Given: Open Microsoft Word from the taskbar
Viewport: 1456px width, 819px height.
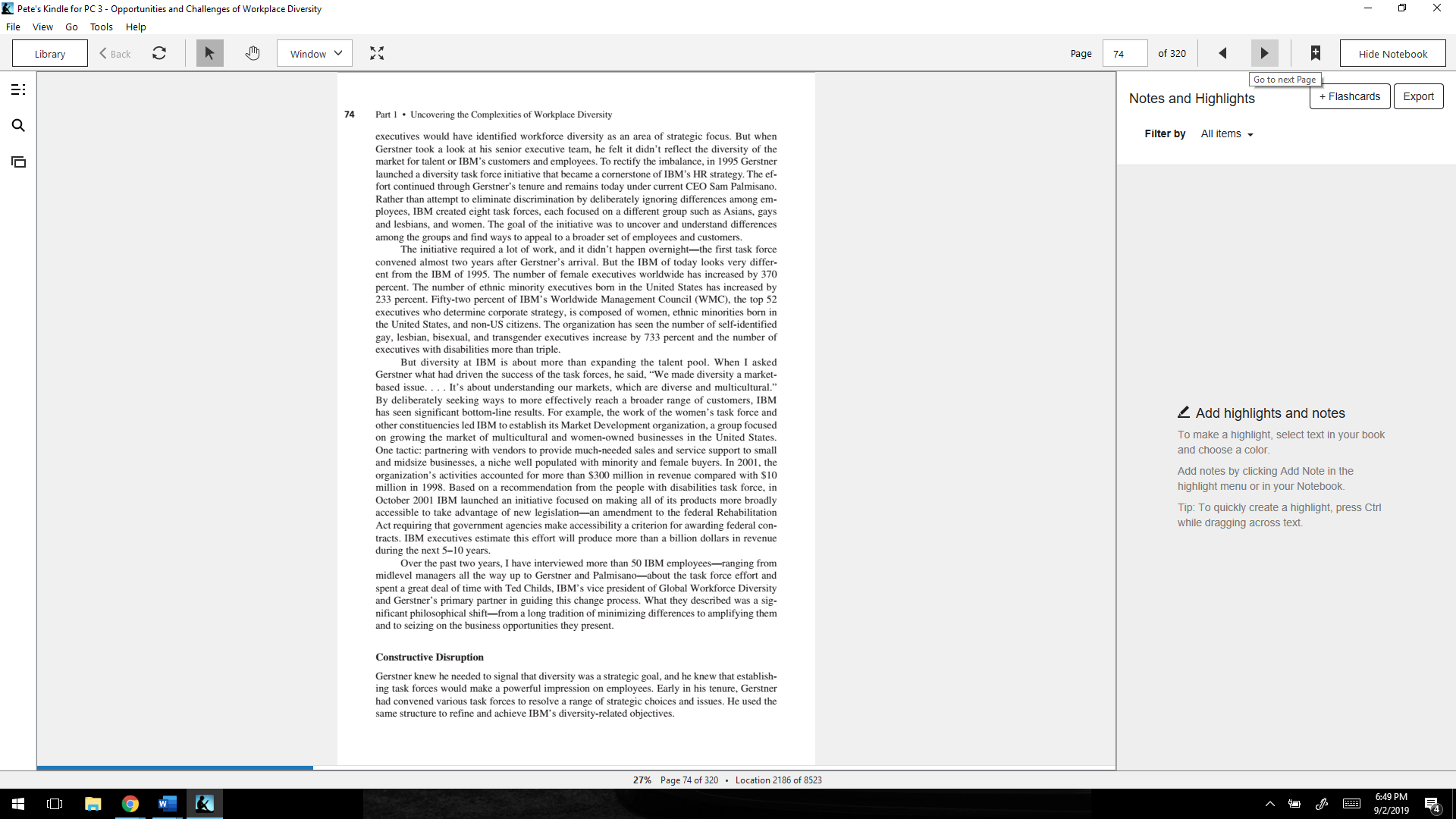Looking at the screenshot, I should pos(168,804).
